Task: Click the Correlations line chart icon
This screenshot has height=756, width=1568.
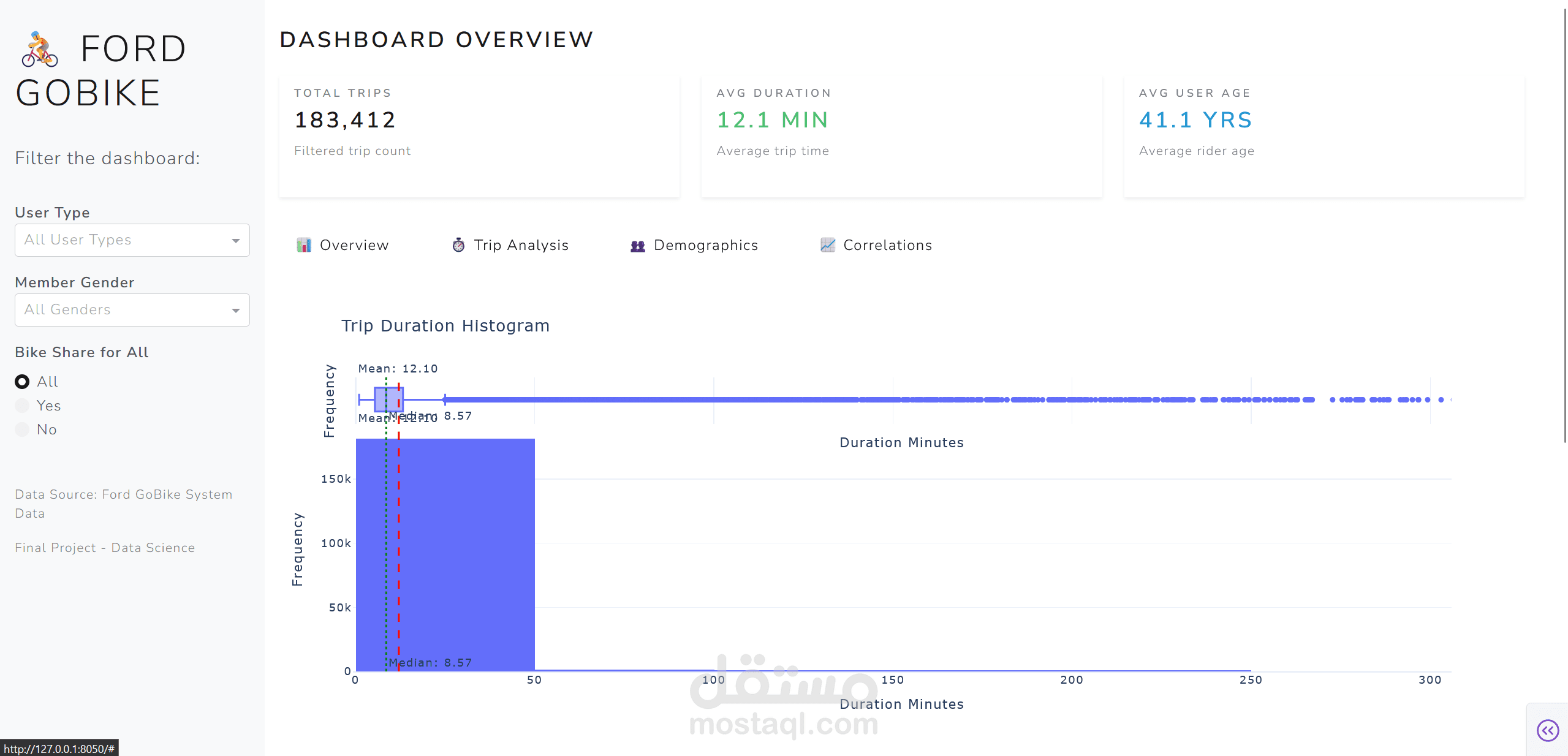Action: point(828,245)
